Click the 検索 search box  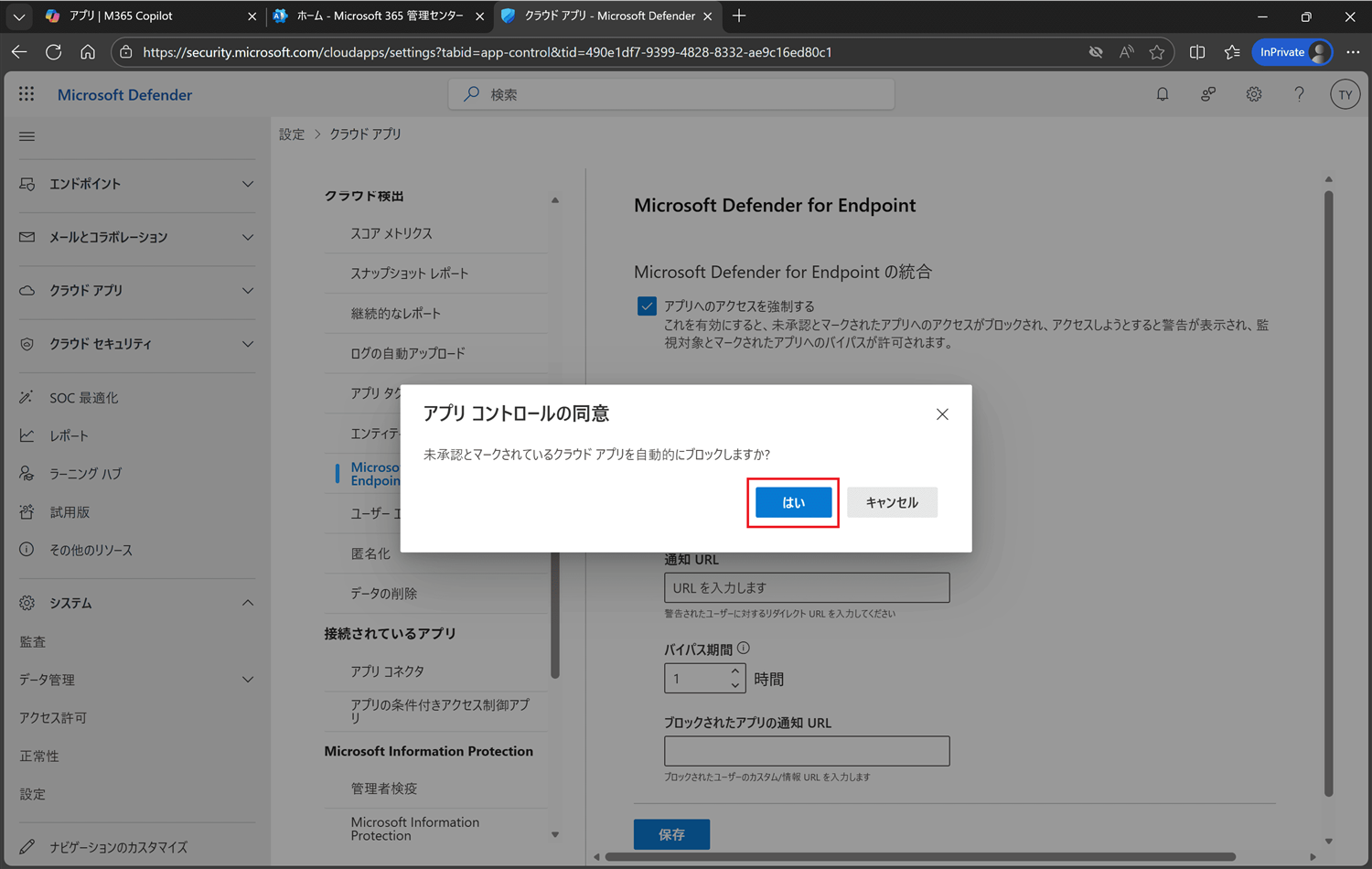(671, 94)
